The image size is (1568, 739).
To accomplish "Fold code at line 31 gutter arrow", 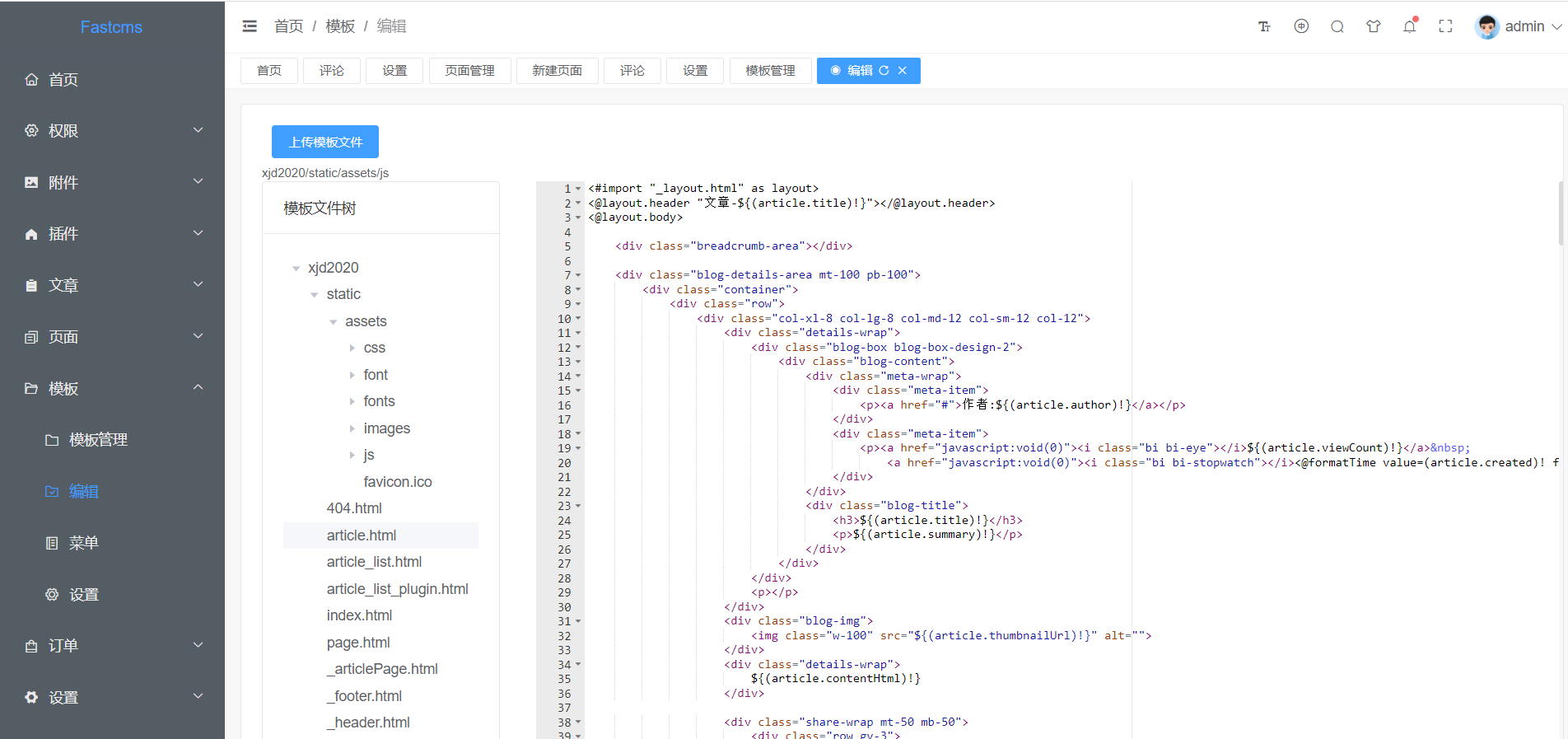I will click(578, 621).
